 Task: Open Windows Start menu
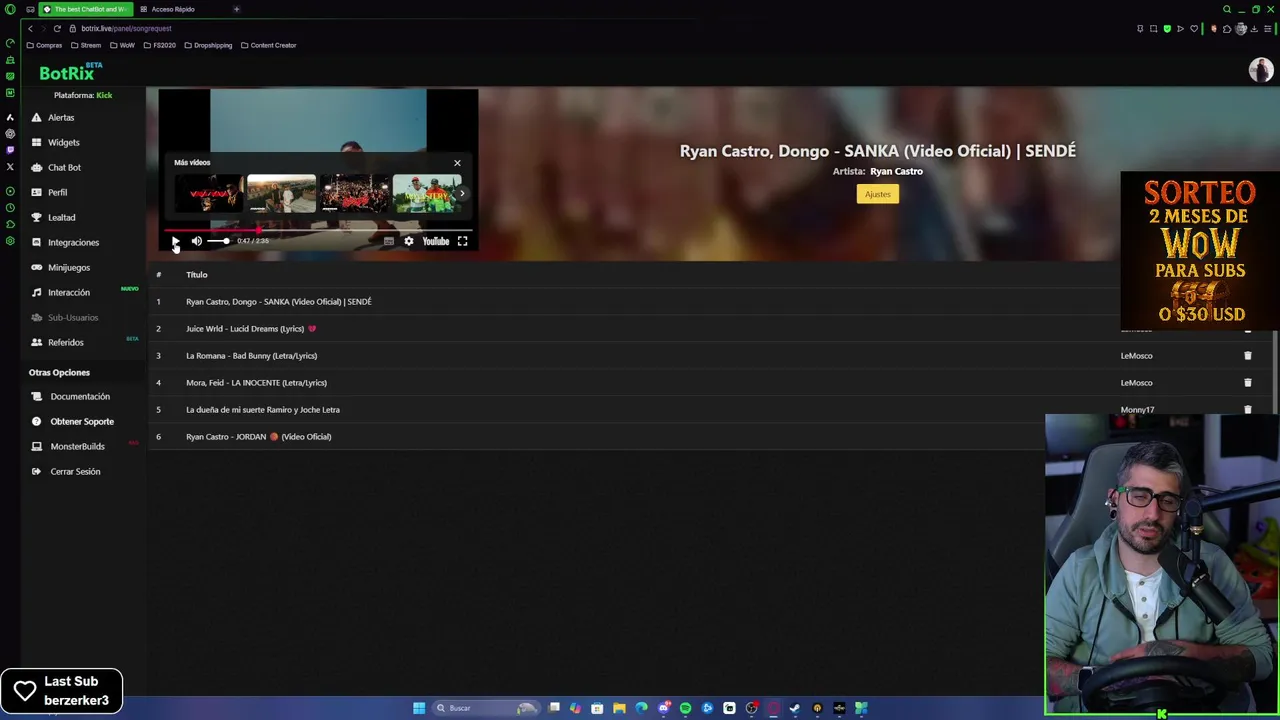[x=419, y=708]
